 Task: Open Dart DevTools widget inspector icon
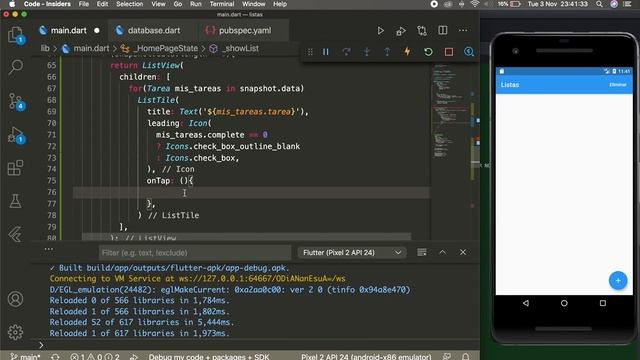pyautogui.click(x=469, y=52)
